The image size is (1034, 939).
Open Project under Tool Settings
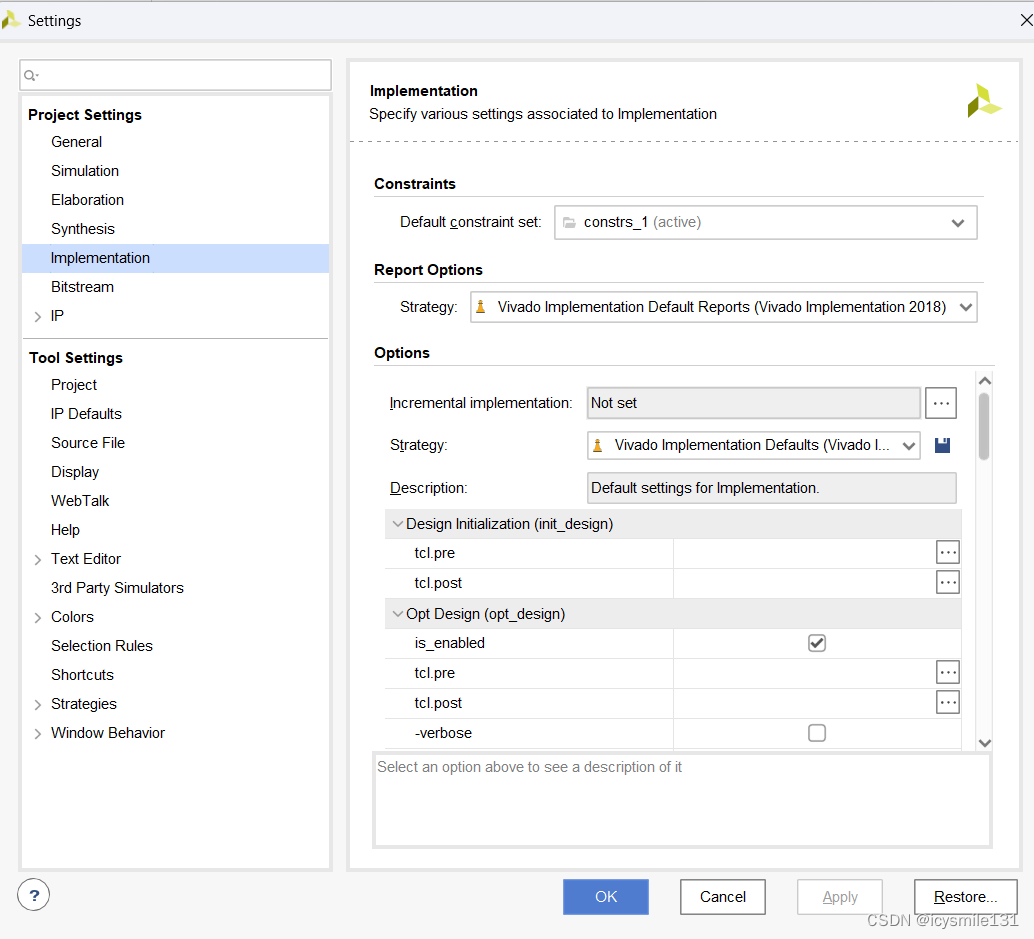pyautogui.click(x=74, y=384)
